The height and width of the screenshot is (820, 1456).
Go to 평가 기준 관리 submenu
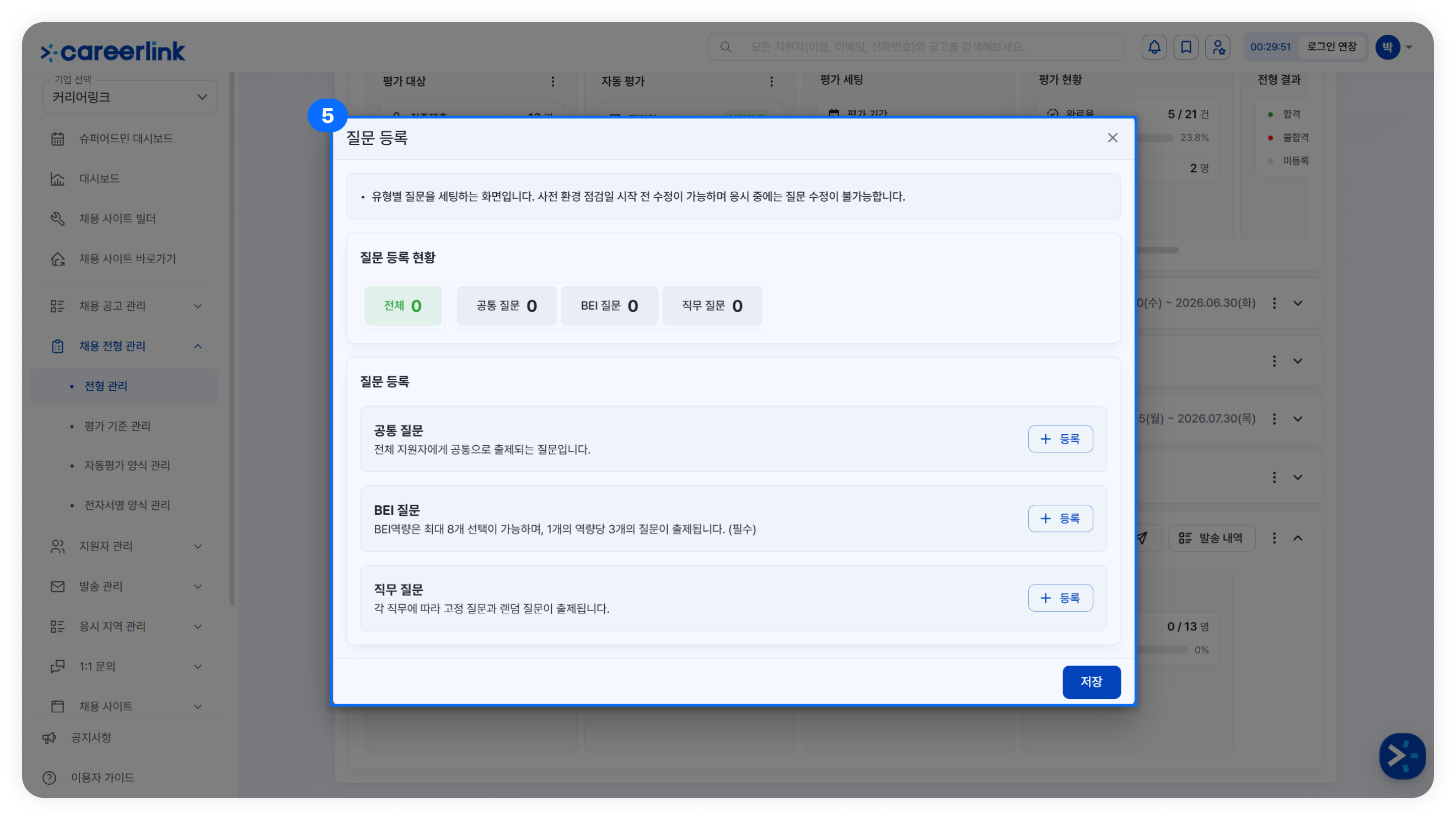[x=117, y=425]
